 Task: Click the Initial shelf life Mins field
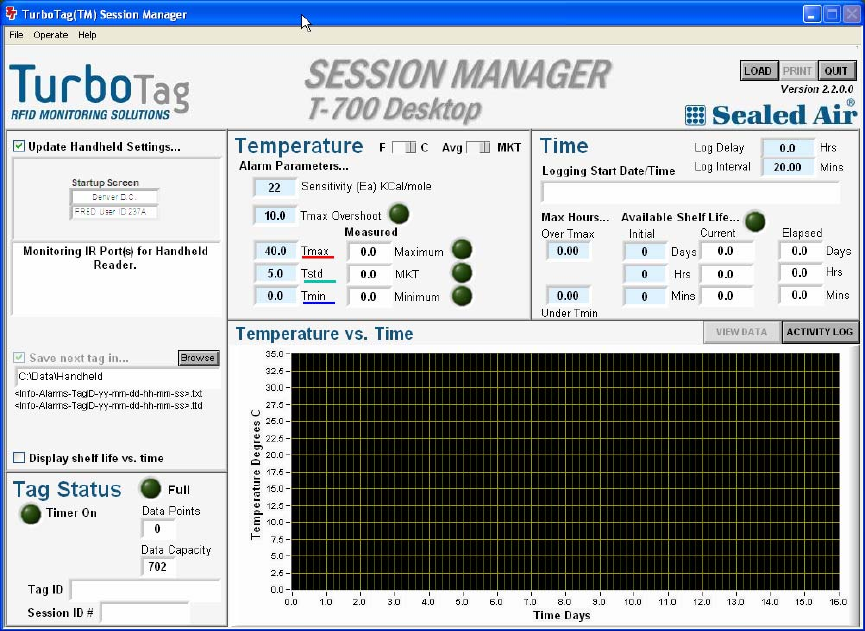tap(644, 296)
